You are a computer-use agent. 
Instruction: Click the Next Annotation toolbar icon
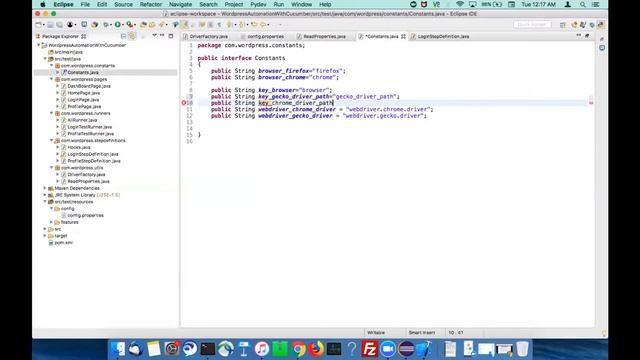tap(229, 25)
